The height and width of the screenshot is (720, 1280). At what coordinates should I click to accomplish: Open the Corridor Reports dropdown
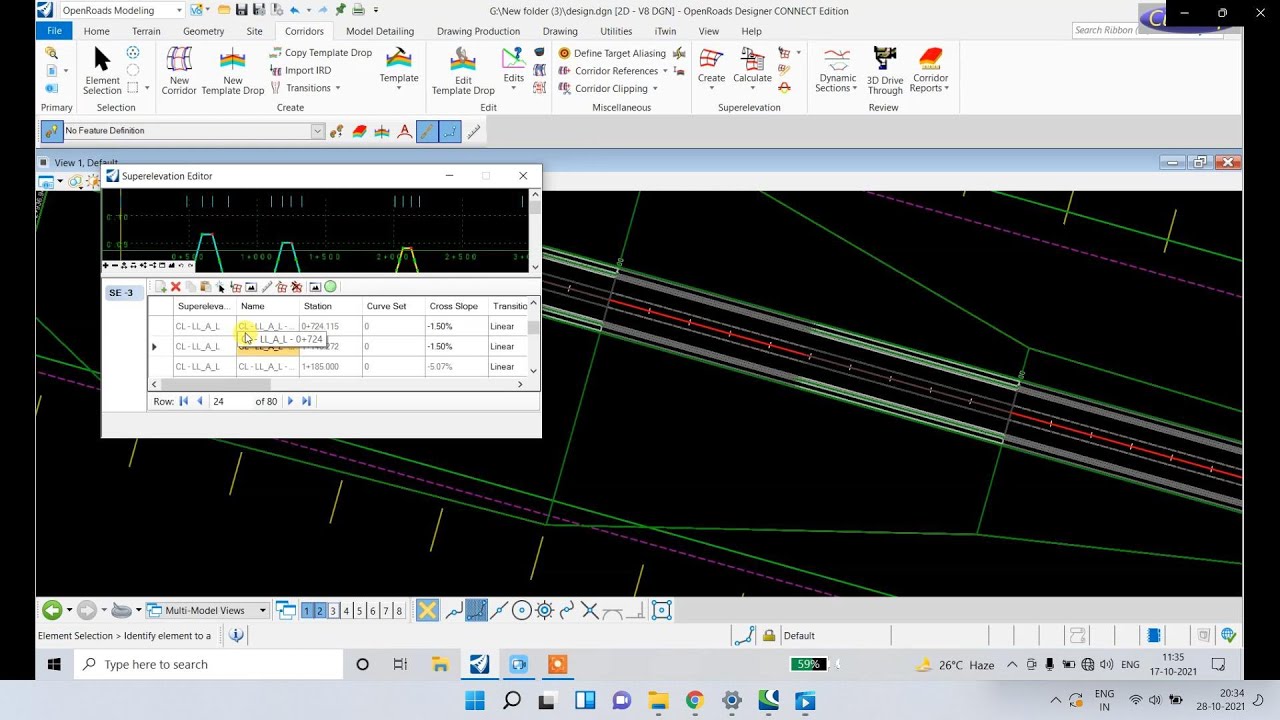coord(930,71)
